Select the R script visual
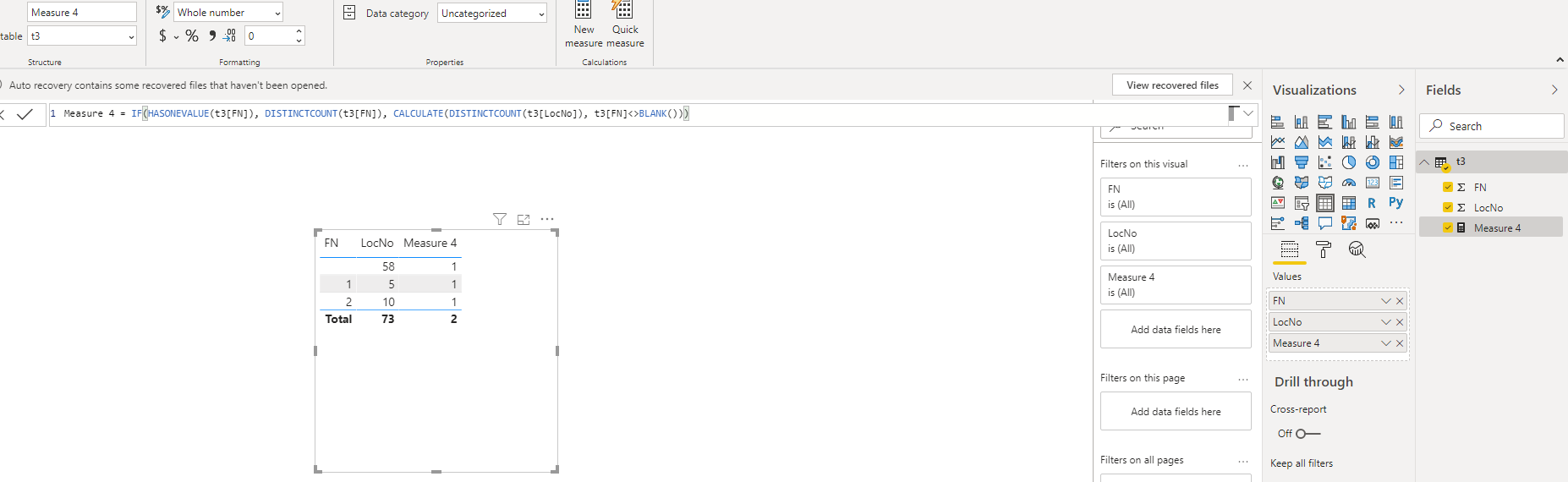The image size is (1568, 482). (1372, 203)
